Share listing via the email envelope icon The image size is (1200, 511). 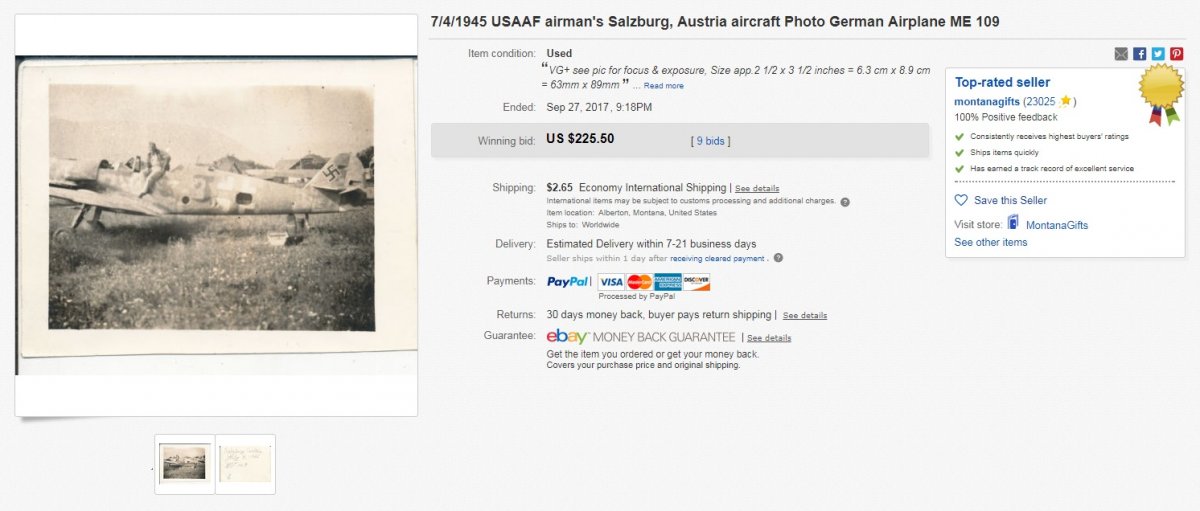click(x=1121, y=54)
